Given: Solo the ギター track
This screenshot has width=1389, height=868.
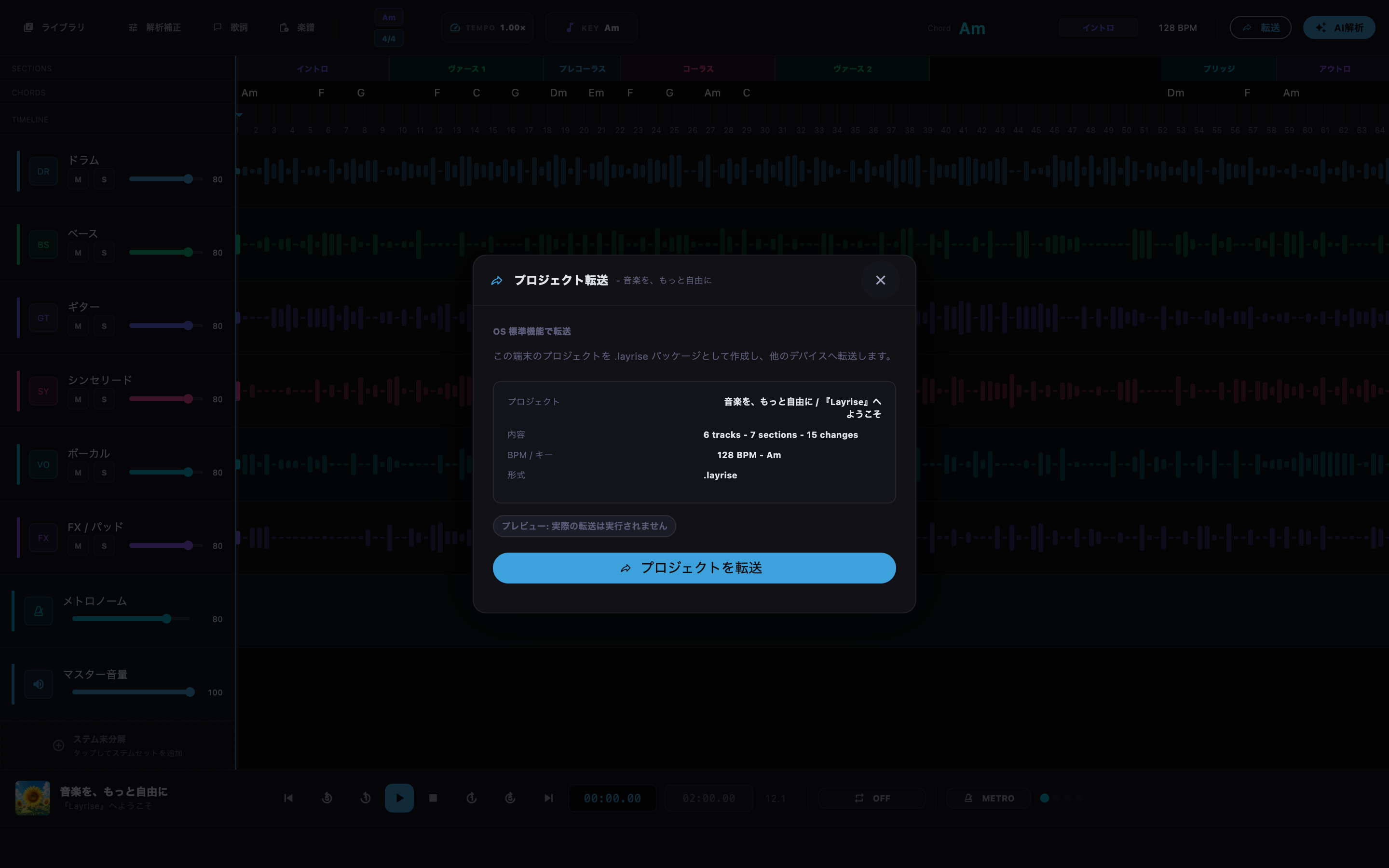Looking at the screenshot, I should [104, 326].
